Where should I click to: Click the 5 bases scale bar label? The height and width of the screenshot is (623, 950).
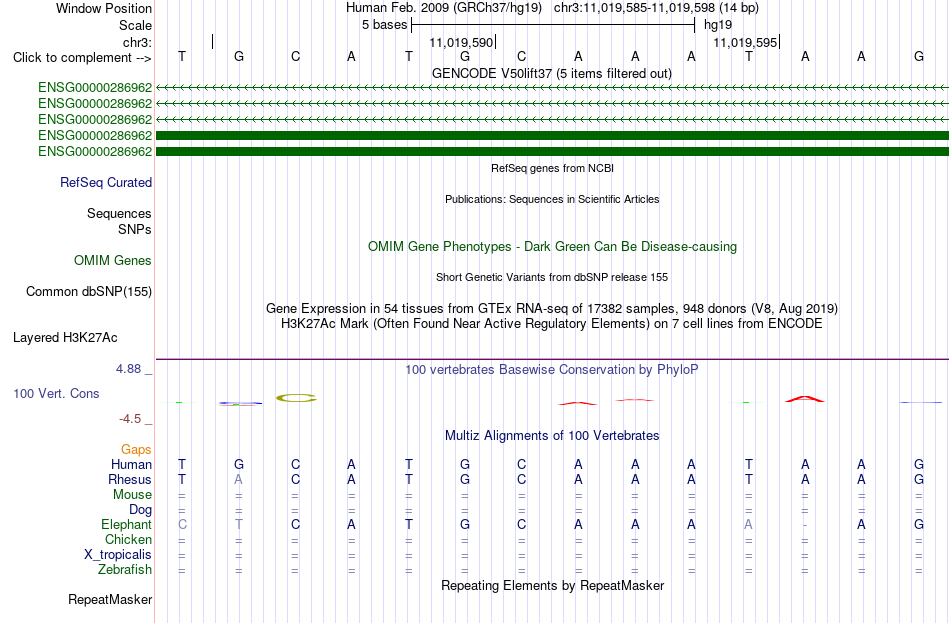(384, 25)
